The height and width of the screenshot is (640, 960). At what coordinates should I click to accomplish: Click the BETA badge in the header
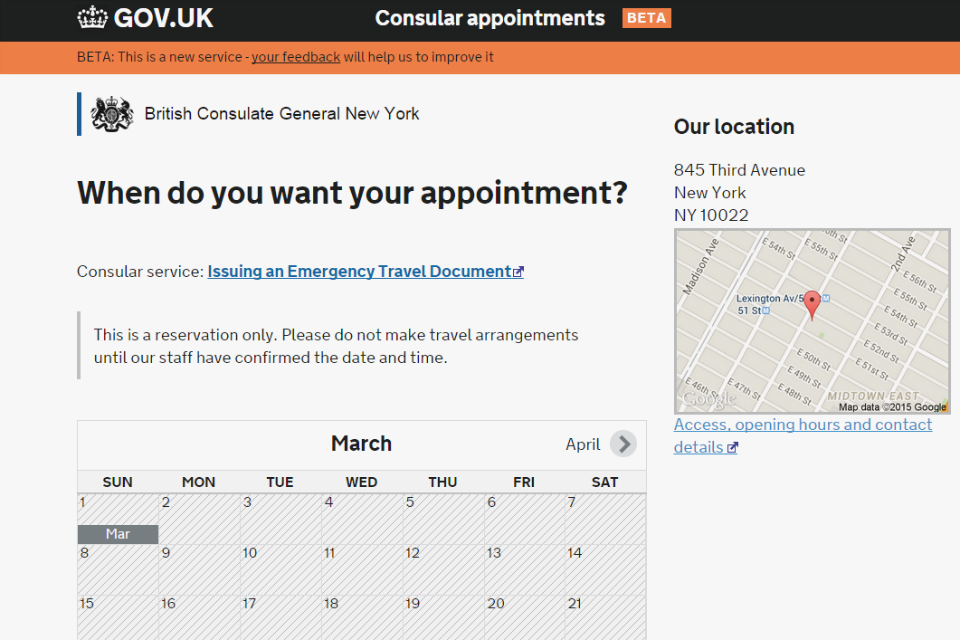coord(646,17)
